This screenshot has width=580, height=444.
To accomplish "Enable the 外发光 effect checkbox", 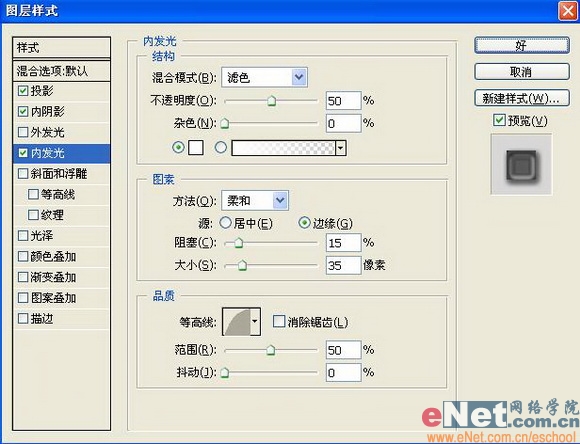I will [x=23, y=132].
